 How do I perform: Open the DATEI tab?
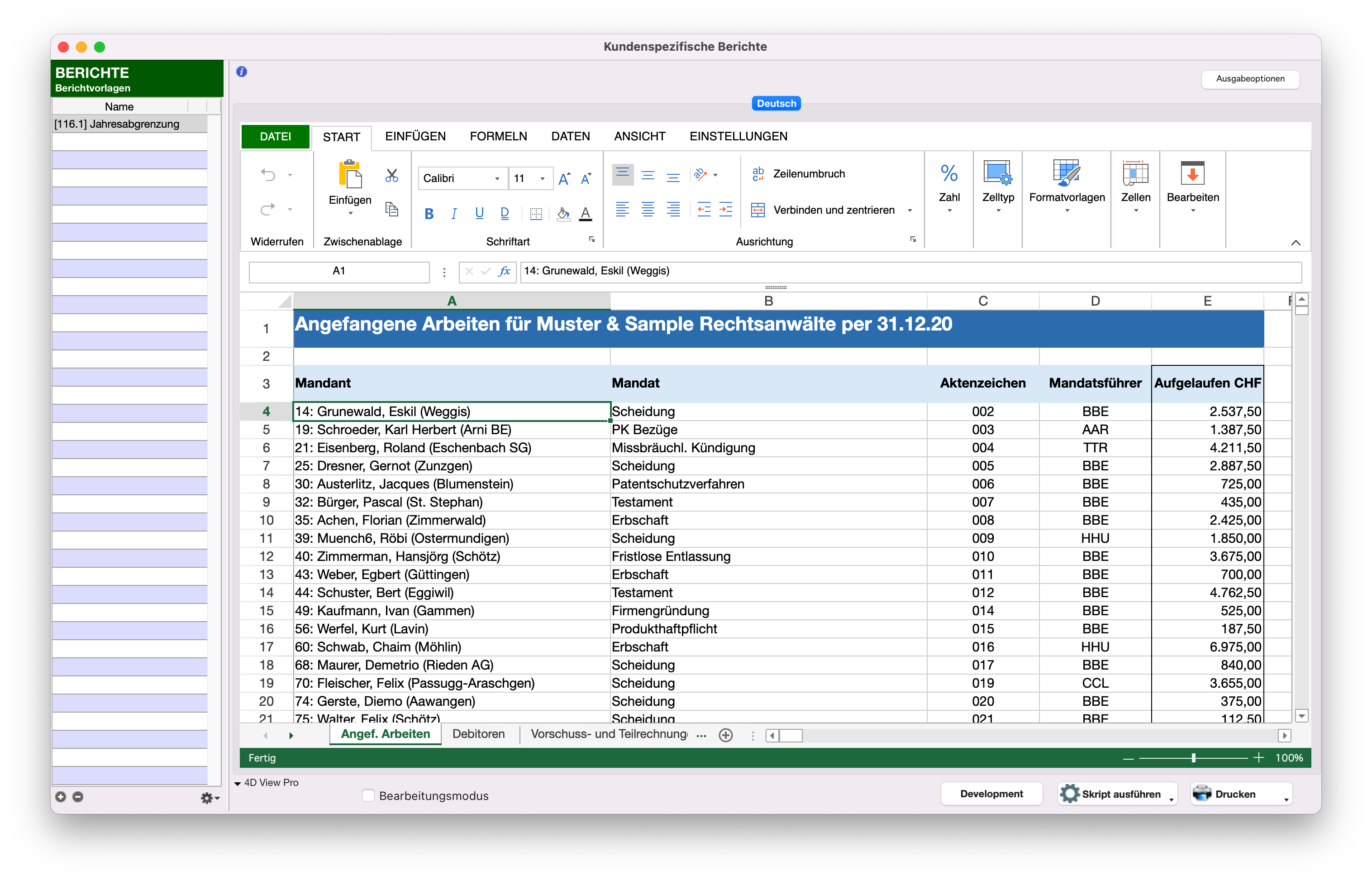pyautogui.click(x=275, y=136)
